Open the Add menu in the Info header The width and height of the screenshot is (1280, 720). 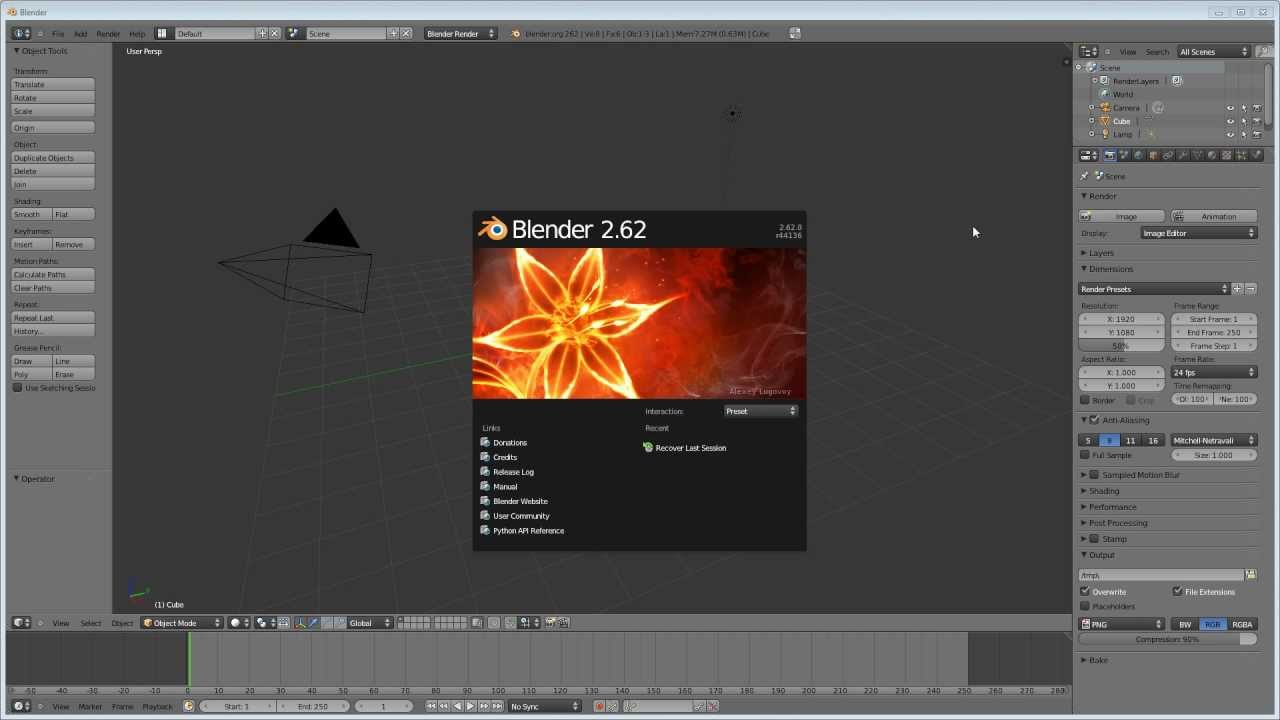coord(80,34)
